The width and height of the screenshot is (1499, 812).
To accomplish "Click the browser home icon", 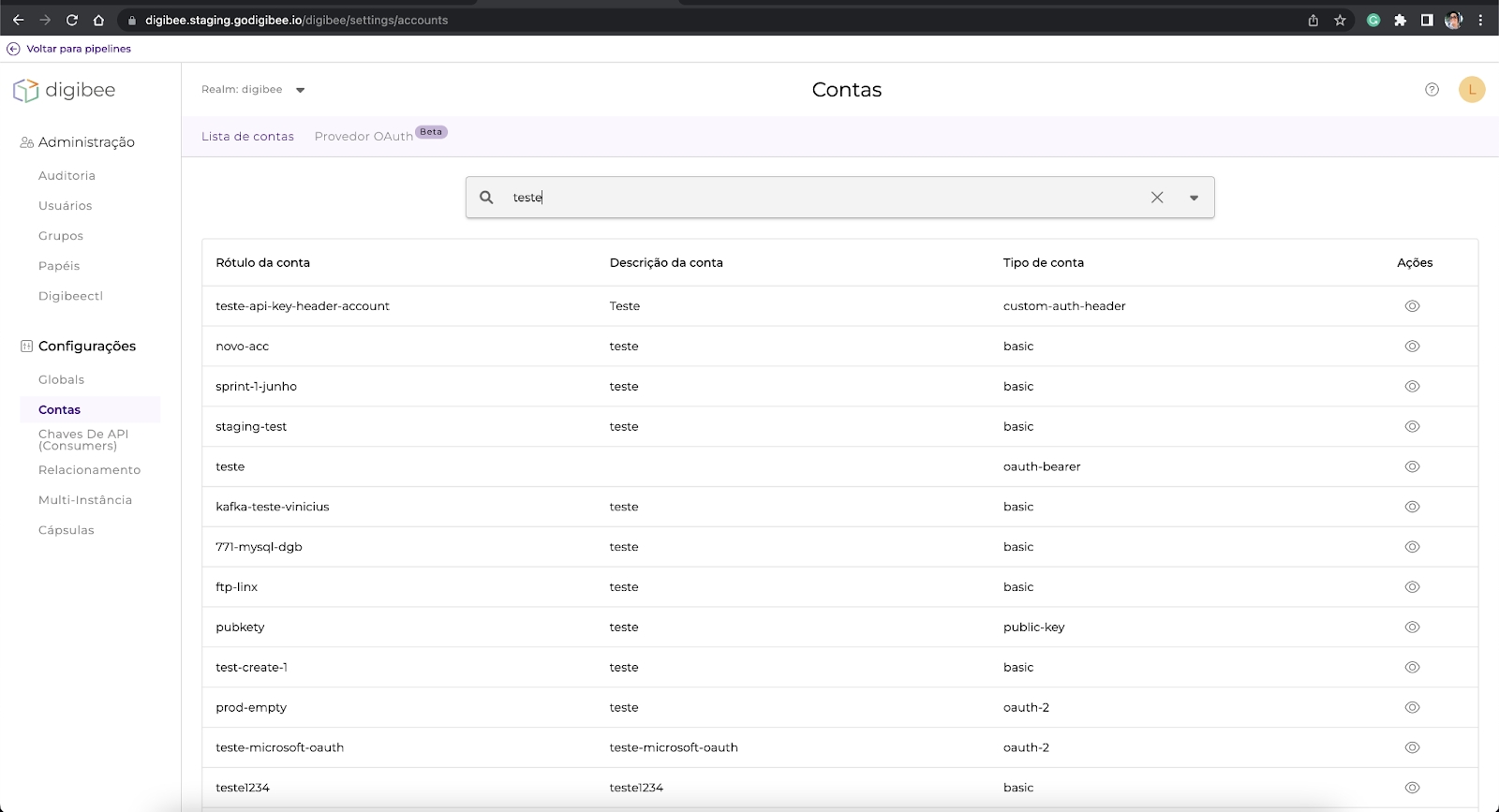I will tap(98, 20).
